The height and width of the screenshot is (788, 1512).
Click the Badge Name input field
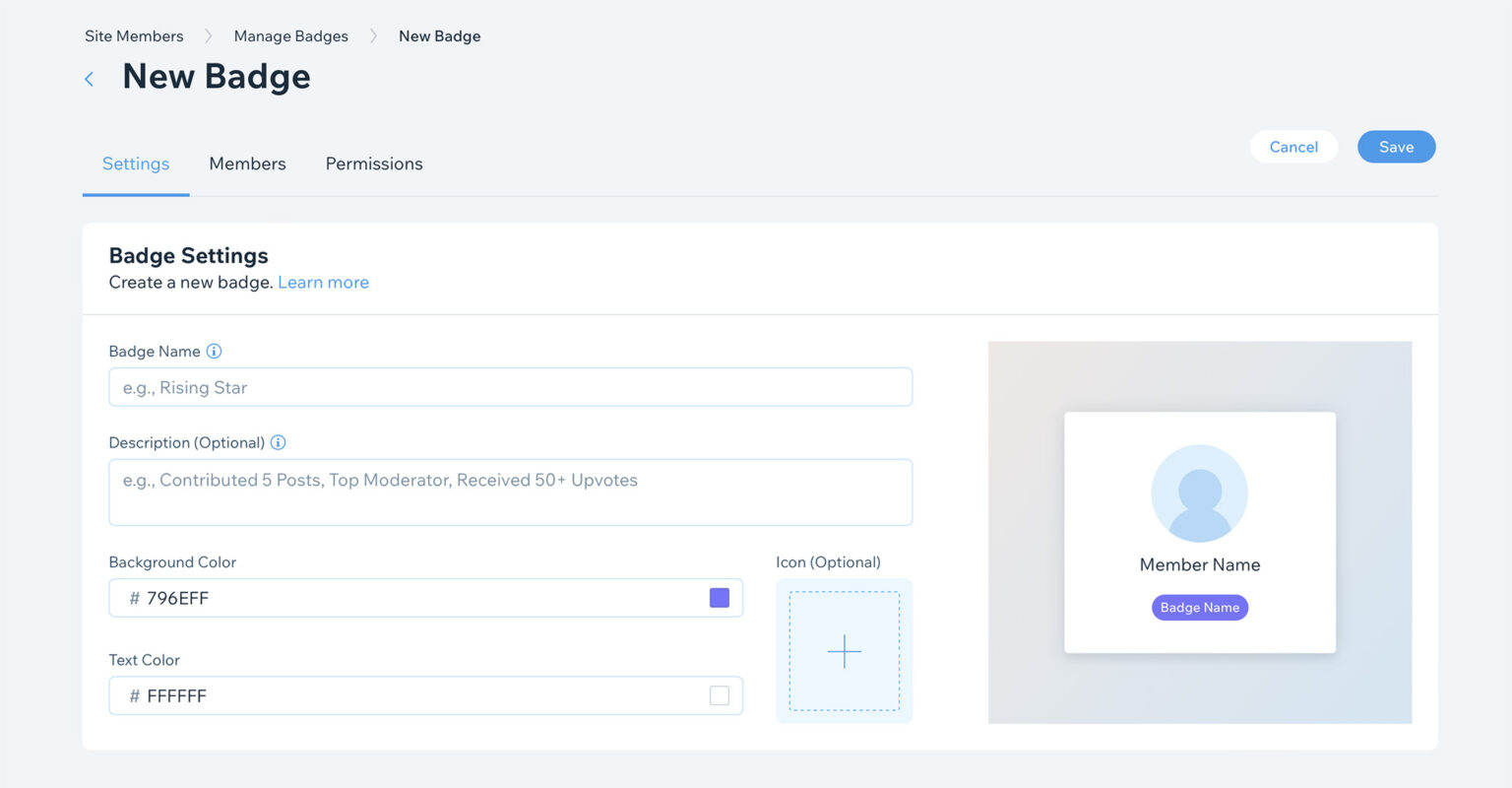[510, 386]
